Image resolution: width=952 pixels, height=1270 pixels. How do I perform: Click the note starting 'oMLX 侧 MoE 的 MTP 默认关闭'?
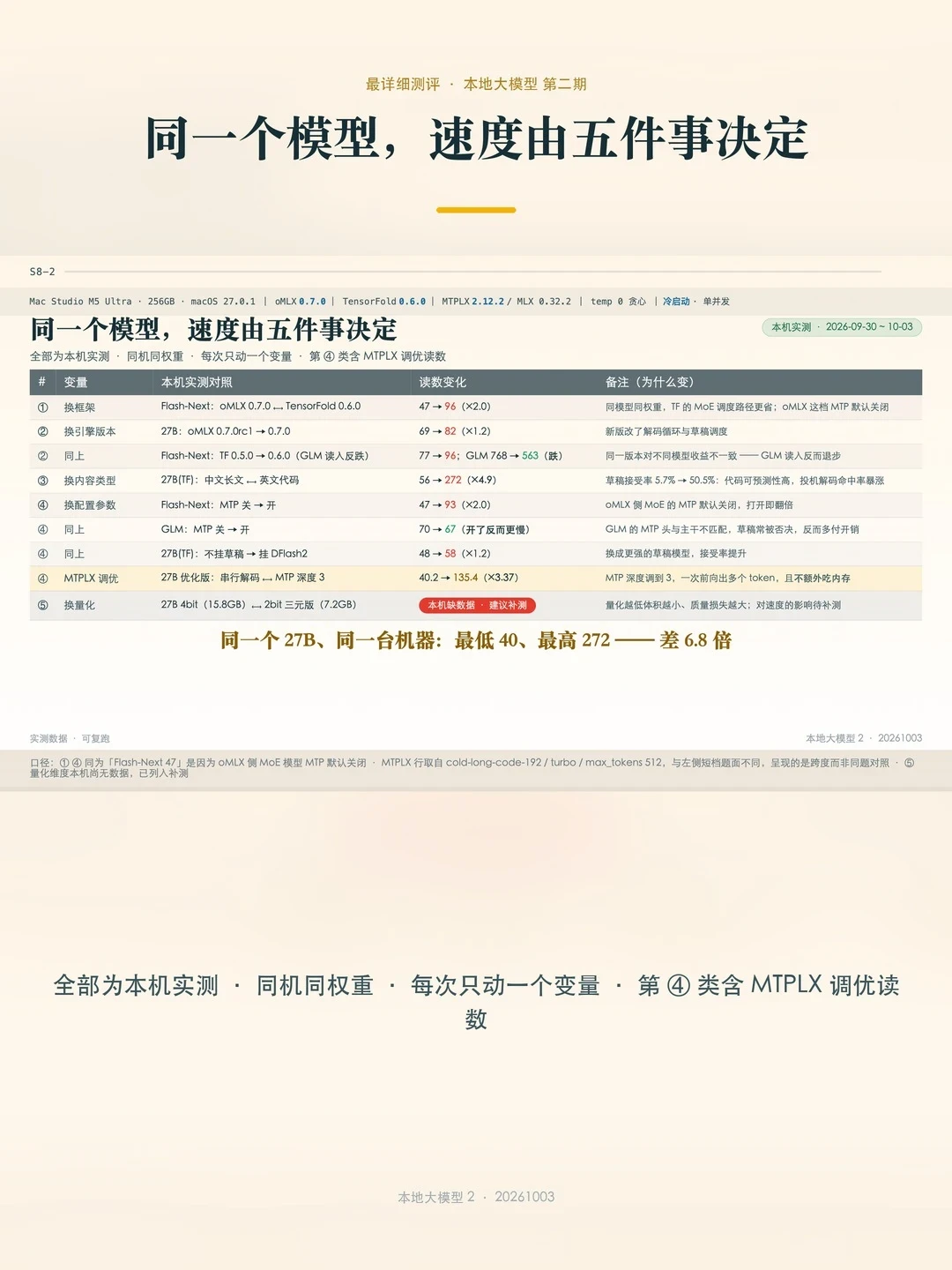point(699,505)
